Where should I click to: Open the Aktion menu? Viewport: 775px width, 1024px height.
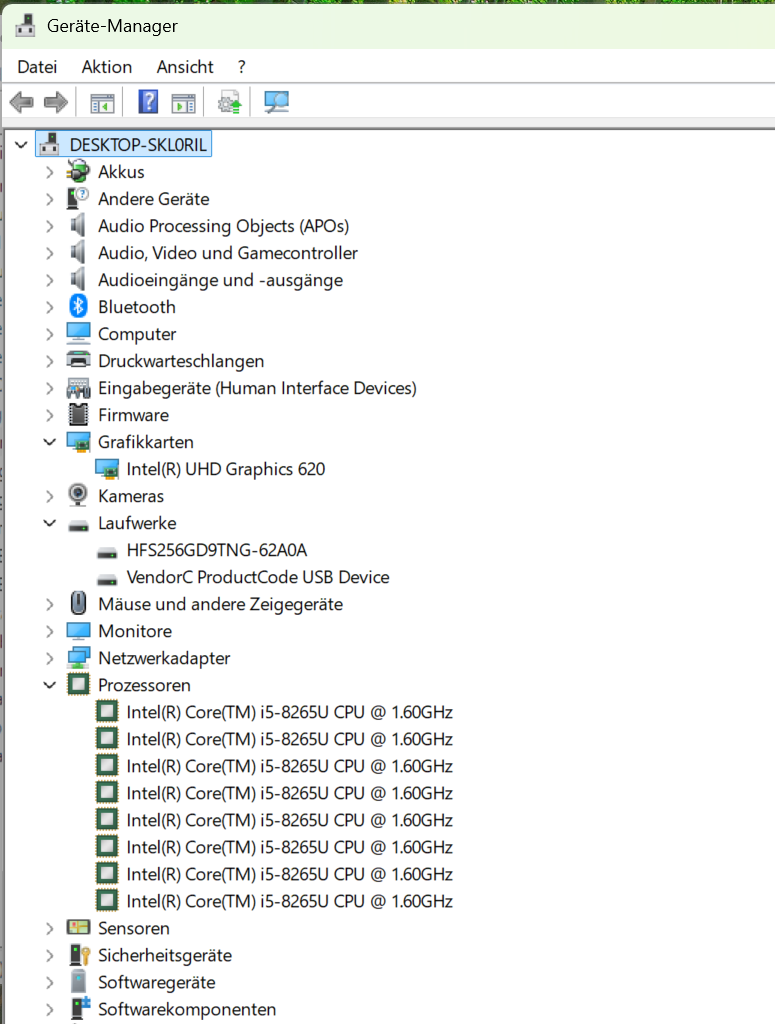(106, 67)
